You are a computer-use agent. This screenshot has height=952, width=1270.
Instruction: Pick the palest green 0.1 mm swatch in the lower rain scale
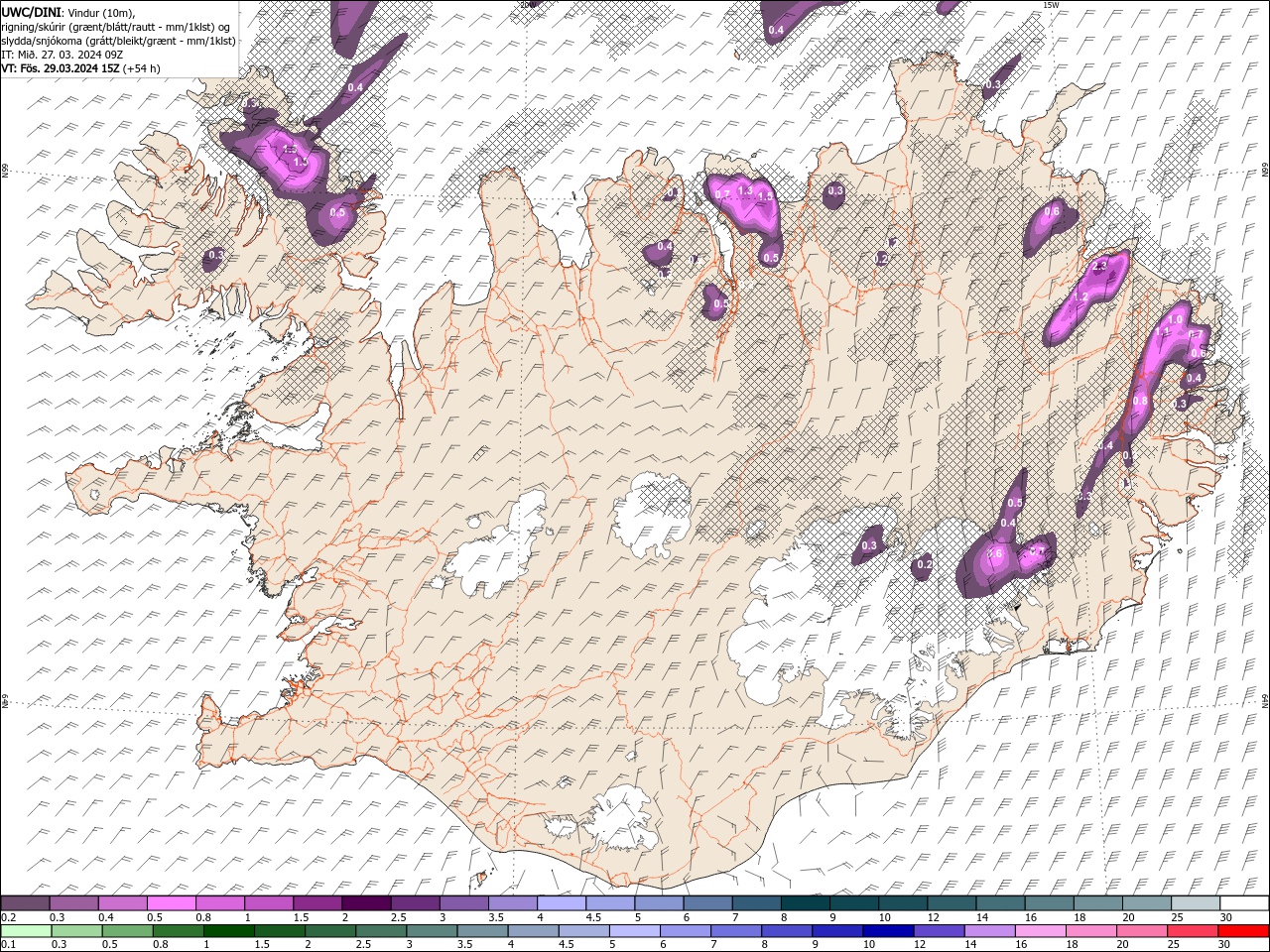coord(26,931)
